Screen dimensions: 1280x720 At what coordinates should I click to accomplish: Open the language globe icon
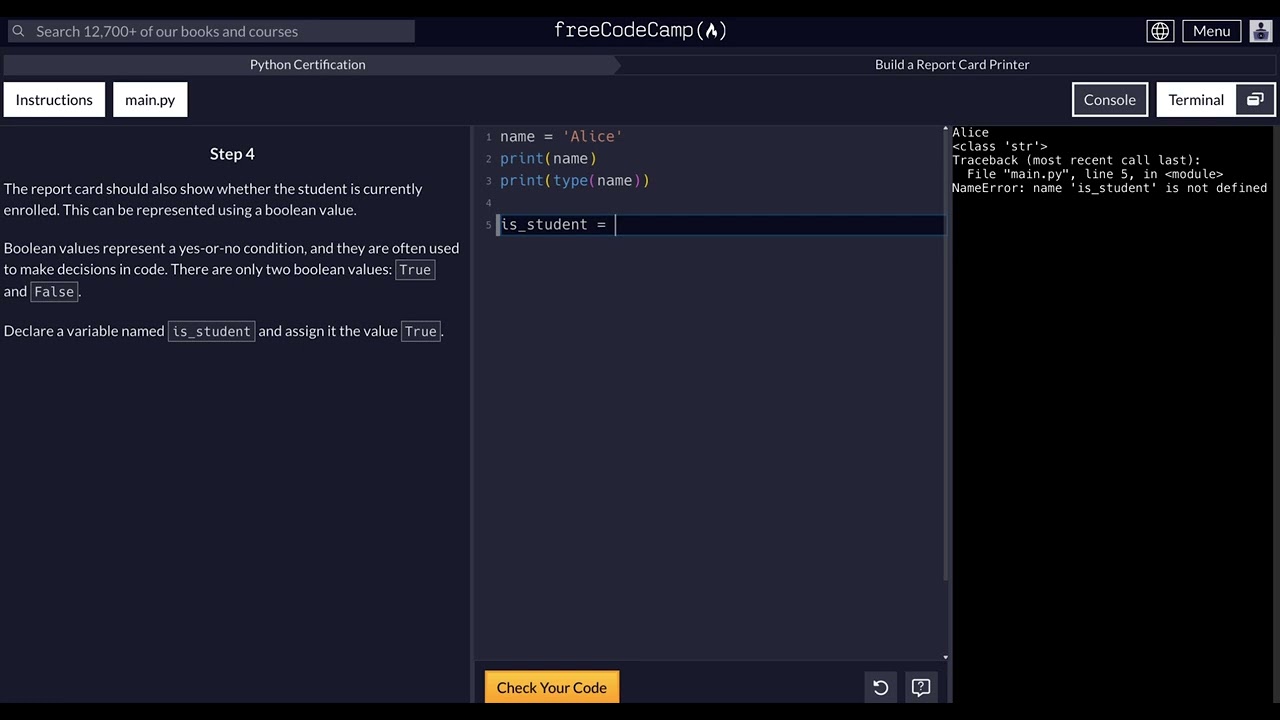(1160, 31)
